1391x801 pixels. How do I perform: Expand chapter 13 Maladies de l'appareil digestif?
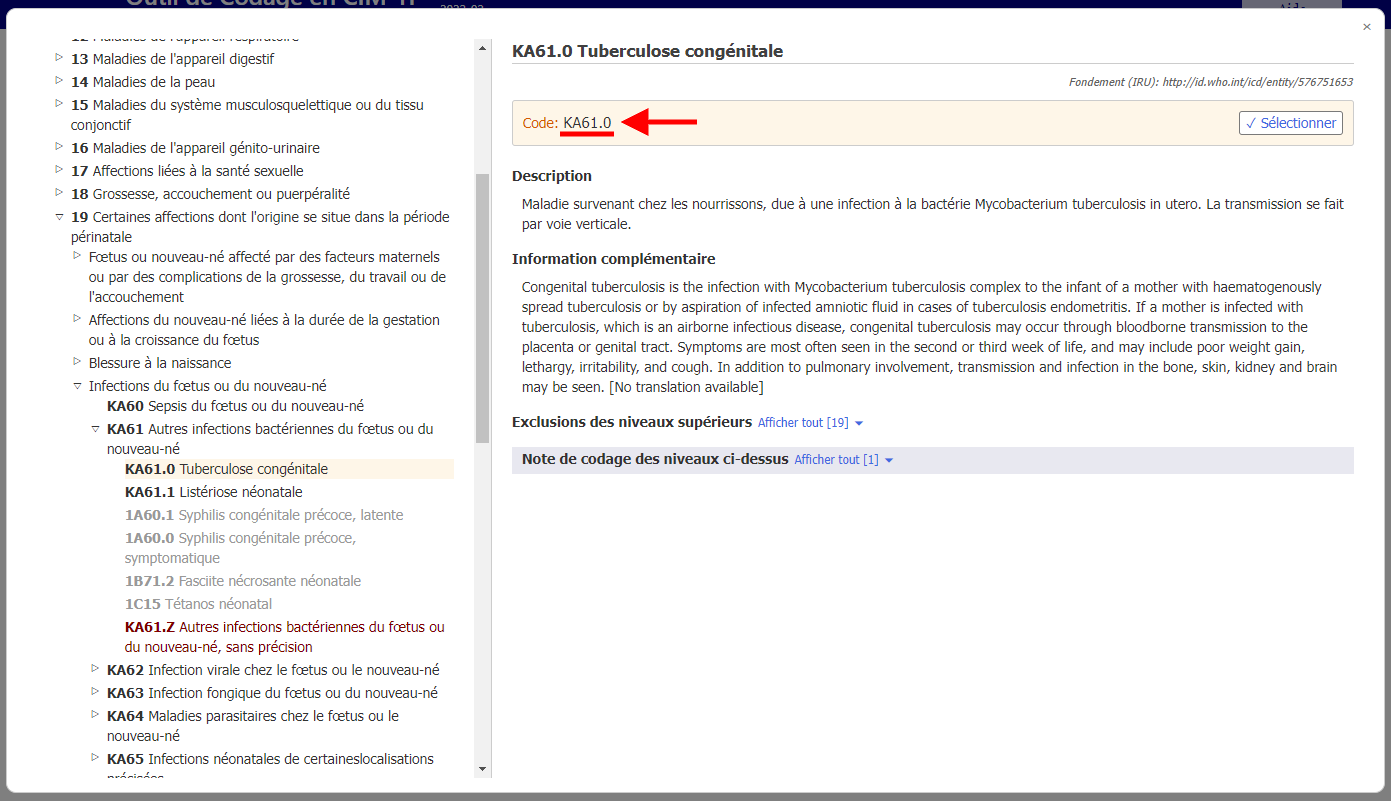click(x=59, y=58)
